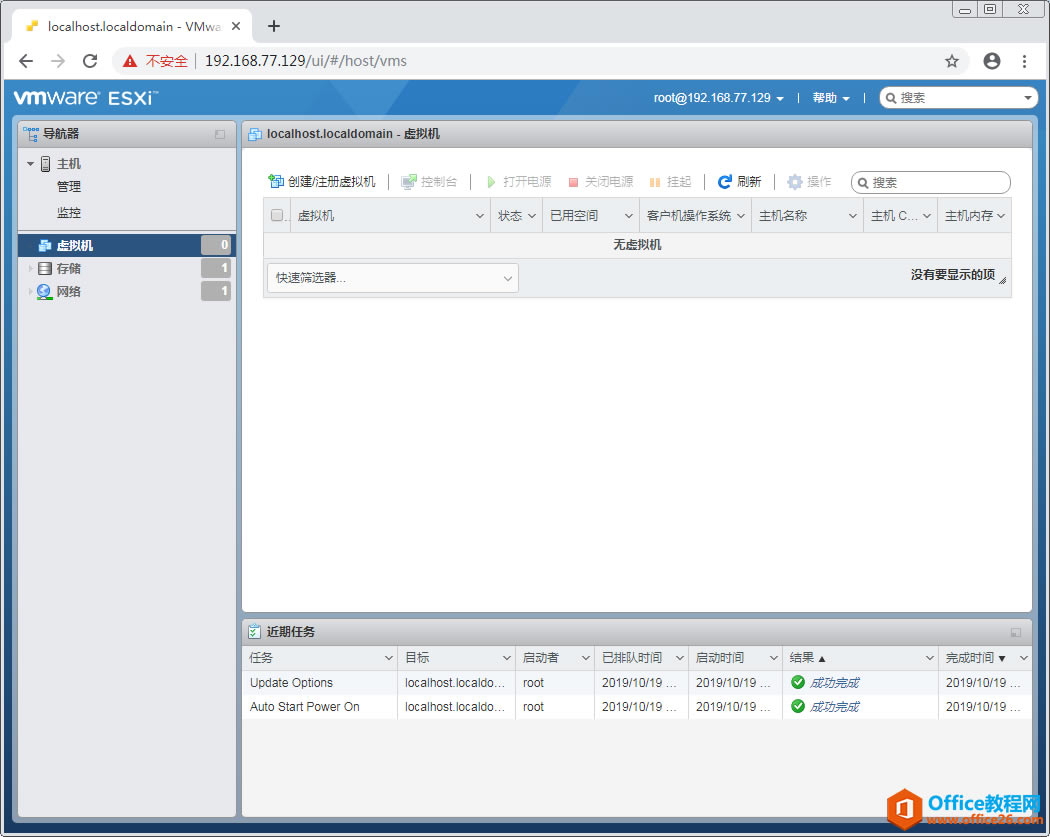Click the 关闭电源 power off button

point(601,181)
